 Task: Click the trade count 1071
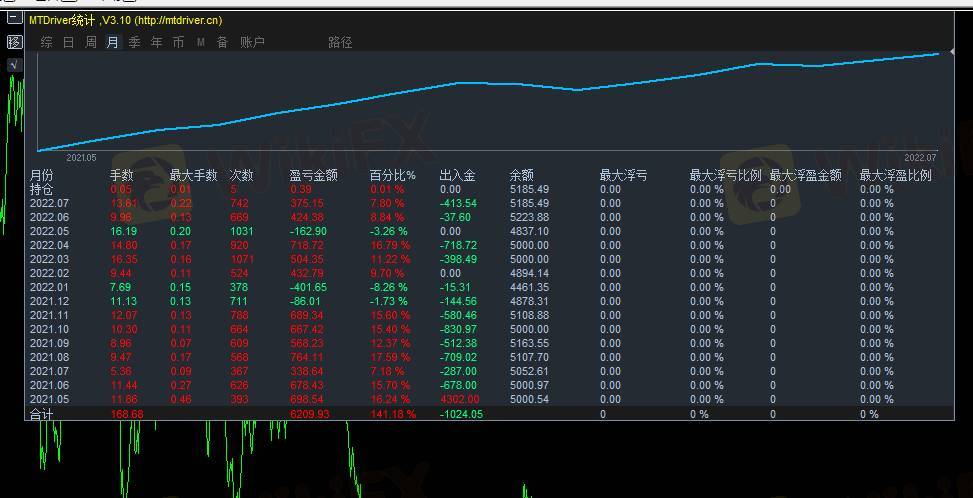click(x=242, y=259)
